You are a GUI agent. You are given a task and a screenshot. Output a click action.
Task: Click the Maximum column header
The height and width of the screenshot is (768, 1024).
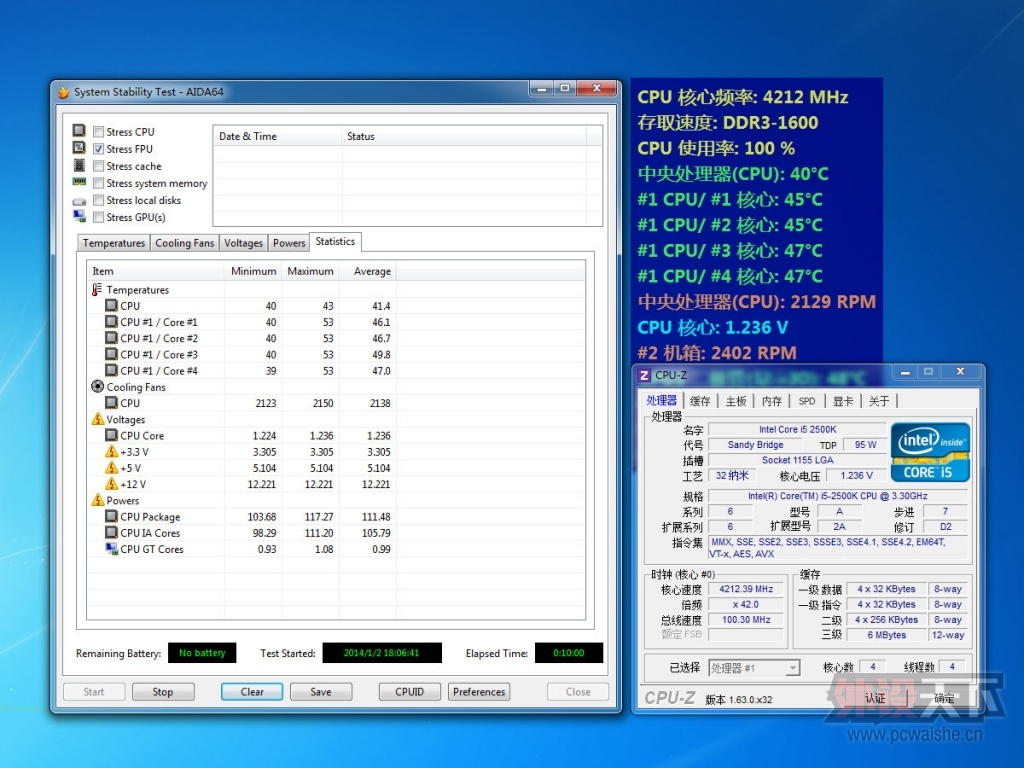(x=310, y=271)
